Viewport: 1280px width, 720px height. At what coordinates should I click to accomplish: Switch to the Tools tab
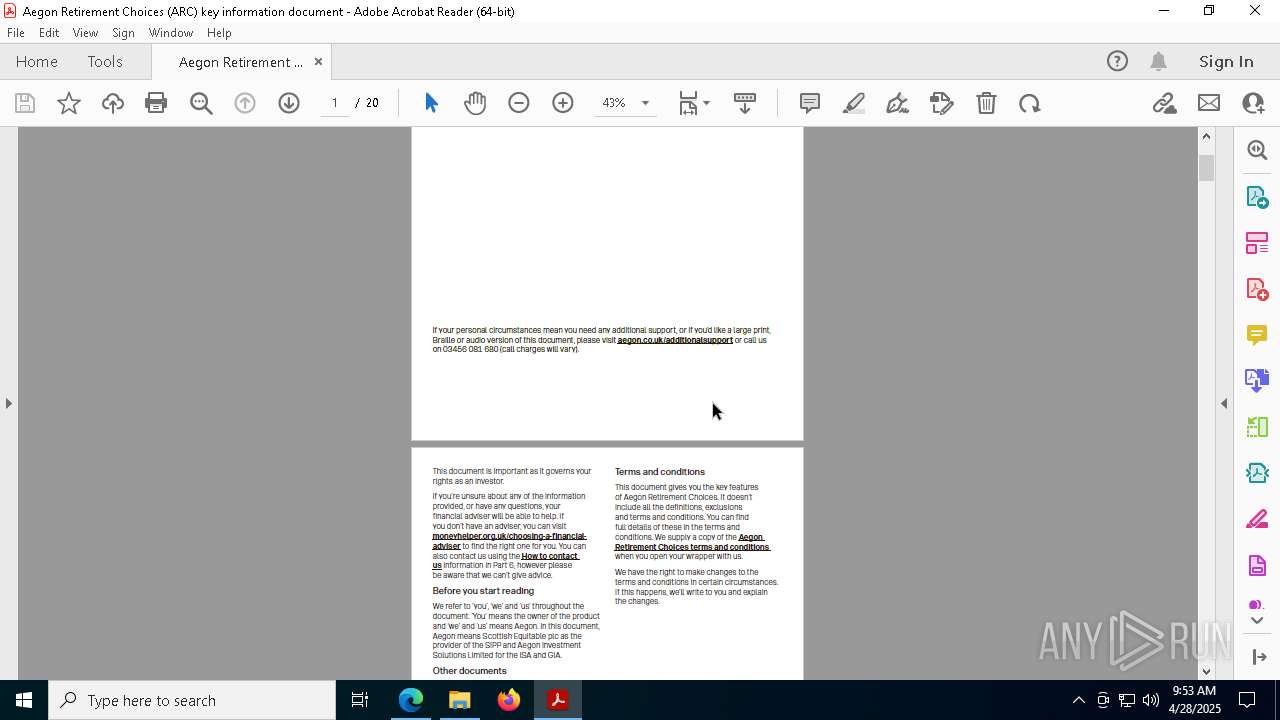tap(105, 61)
